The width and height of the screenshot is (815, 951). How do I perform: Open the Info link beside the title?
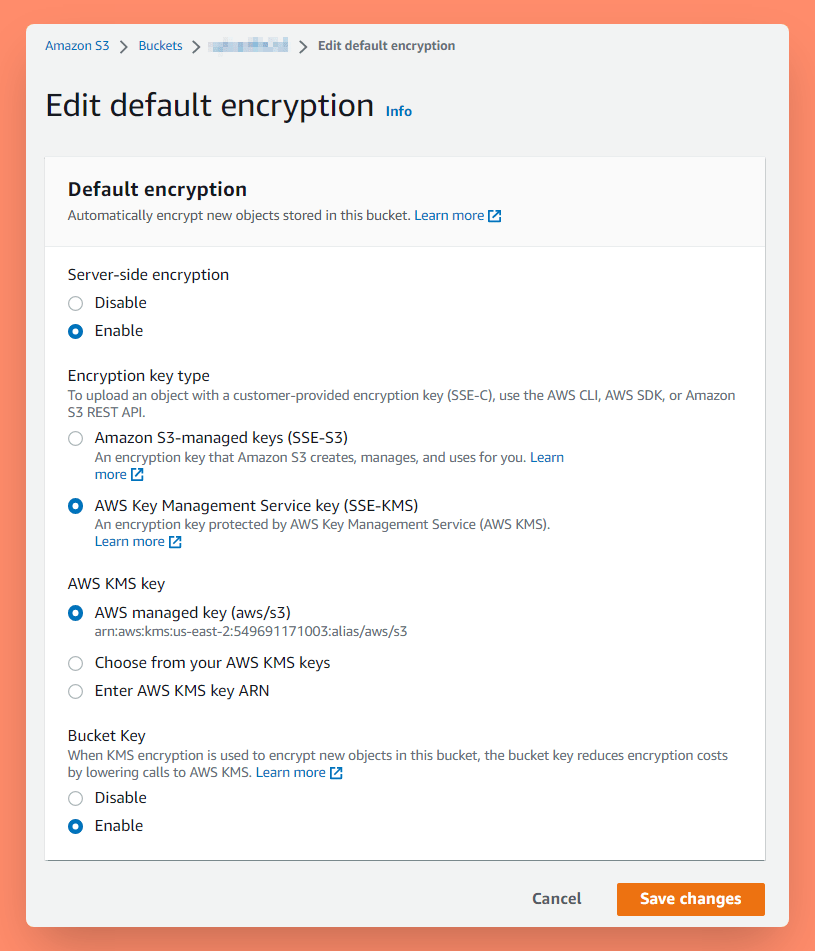pyautogui.click(x=399, y=111)
